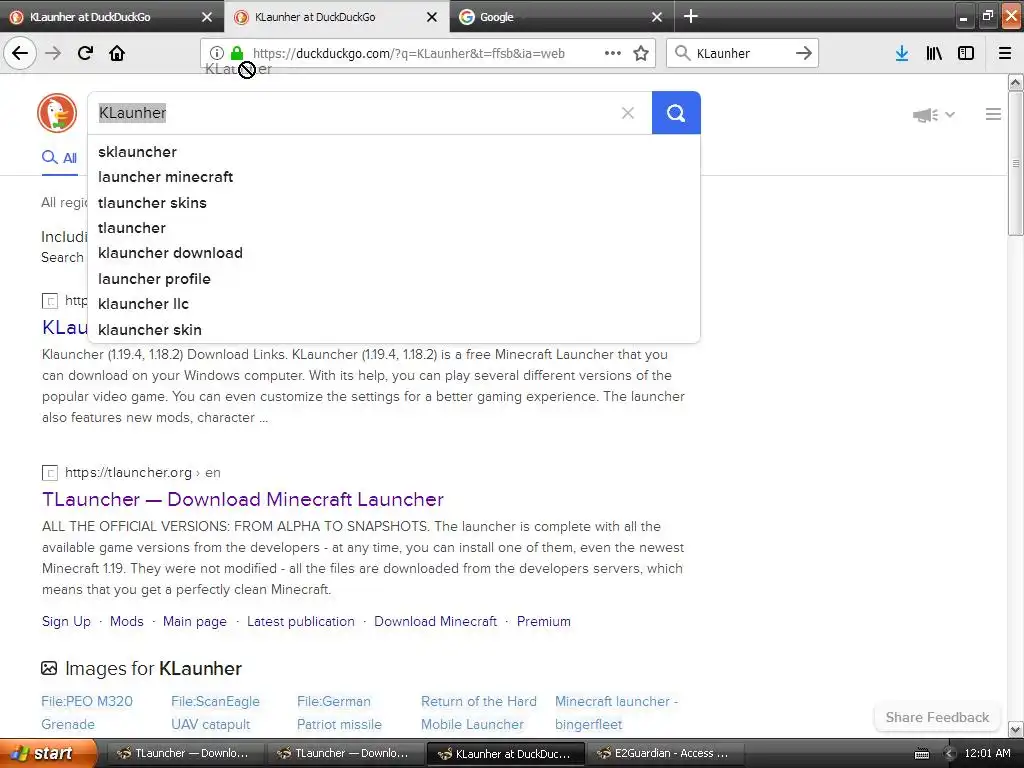Viewport: 1024px width, 768px height.
Task: Choose suggestion sklauncher
Action: [394, 152]
